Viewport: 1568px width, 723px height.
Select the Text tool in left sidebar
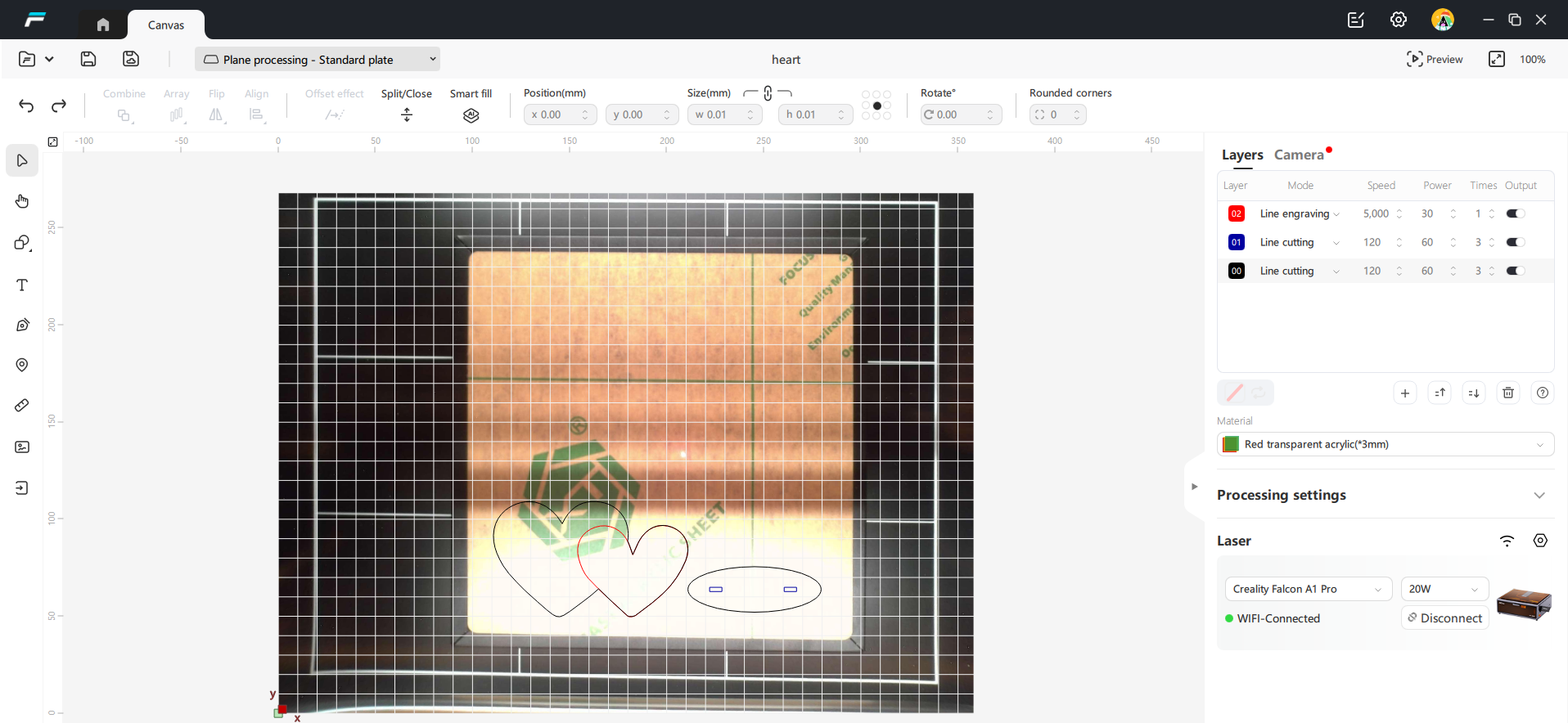[x=22, y=285]
